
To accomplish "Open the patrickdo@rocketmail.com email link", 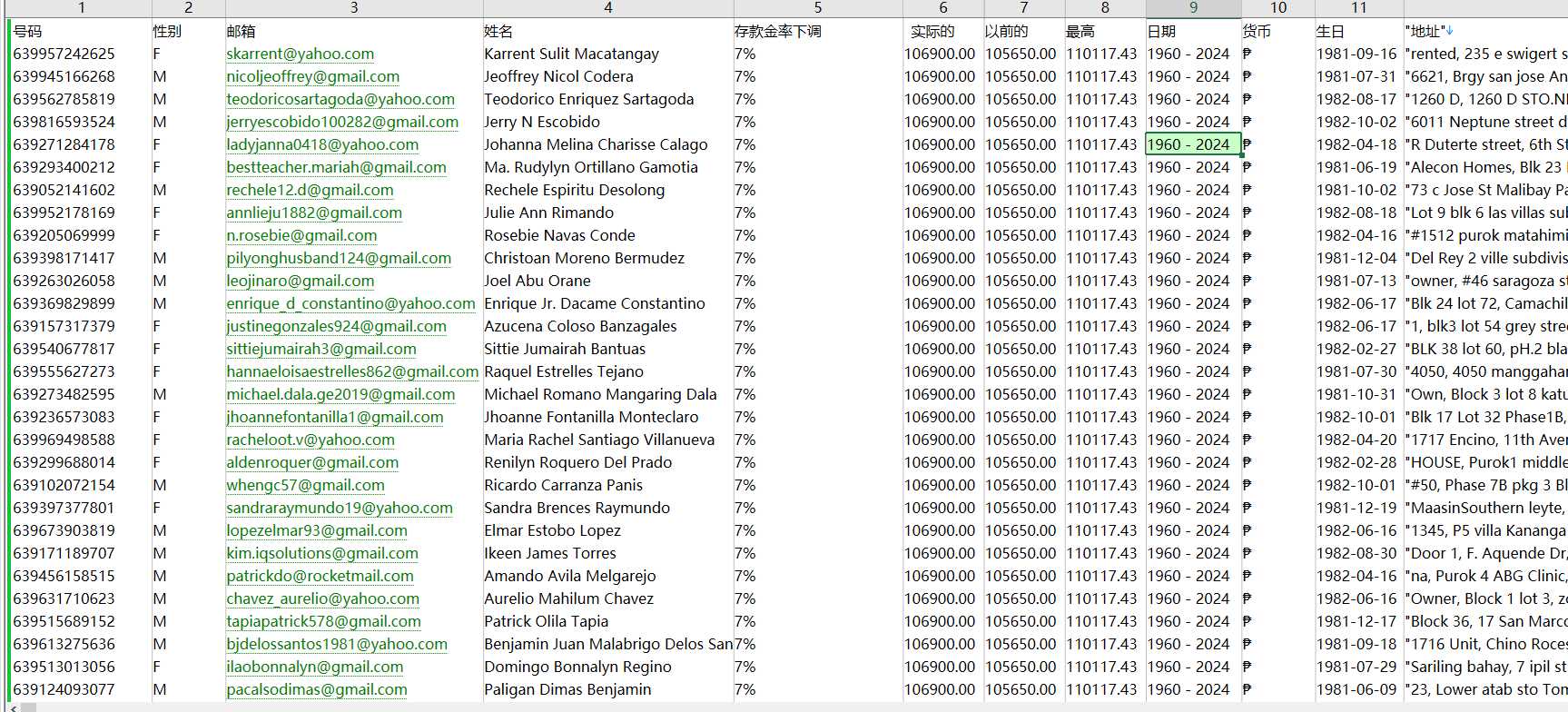I will (x=320, y=577).
